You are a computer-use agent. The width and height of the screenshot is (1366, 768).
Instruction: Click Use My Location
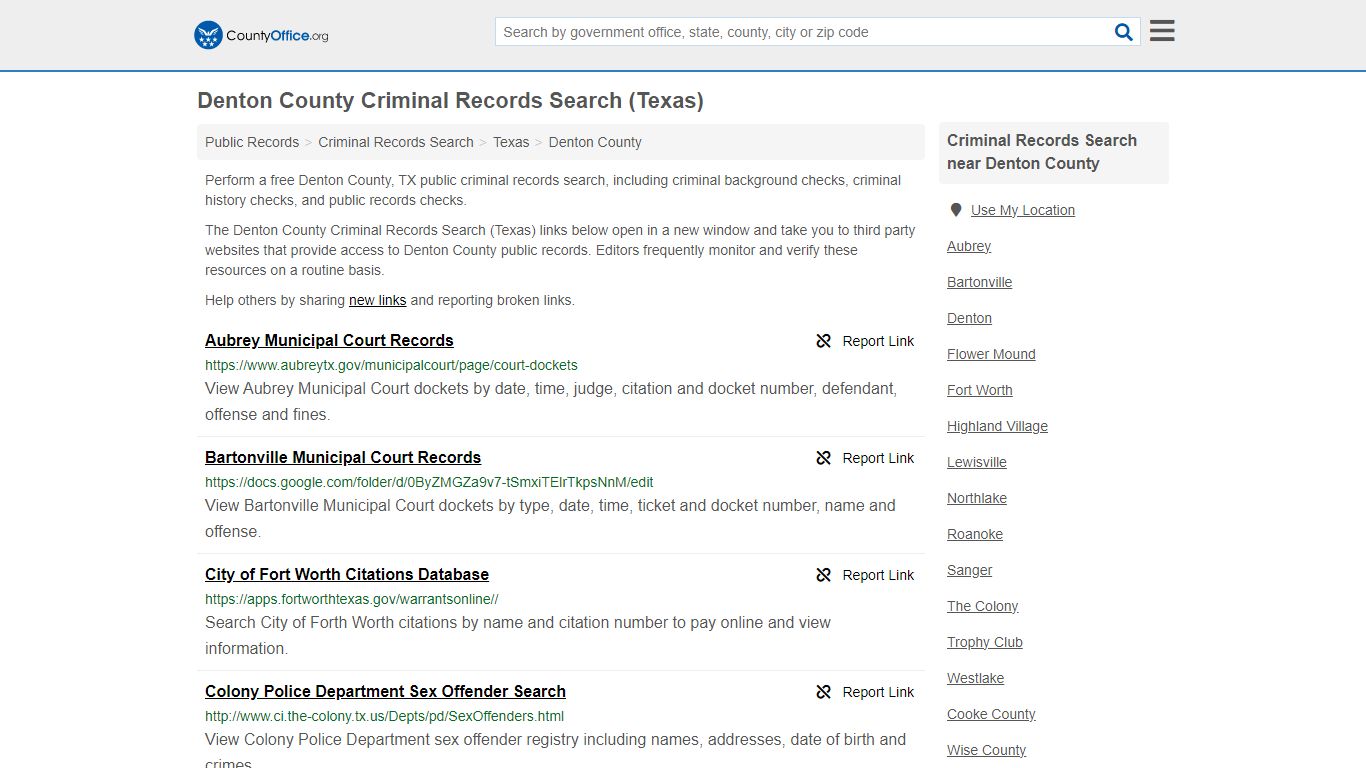click(1023, 210)
